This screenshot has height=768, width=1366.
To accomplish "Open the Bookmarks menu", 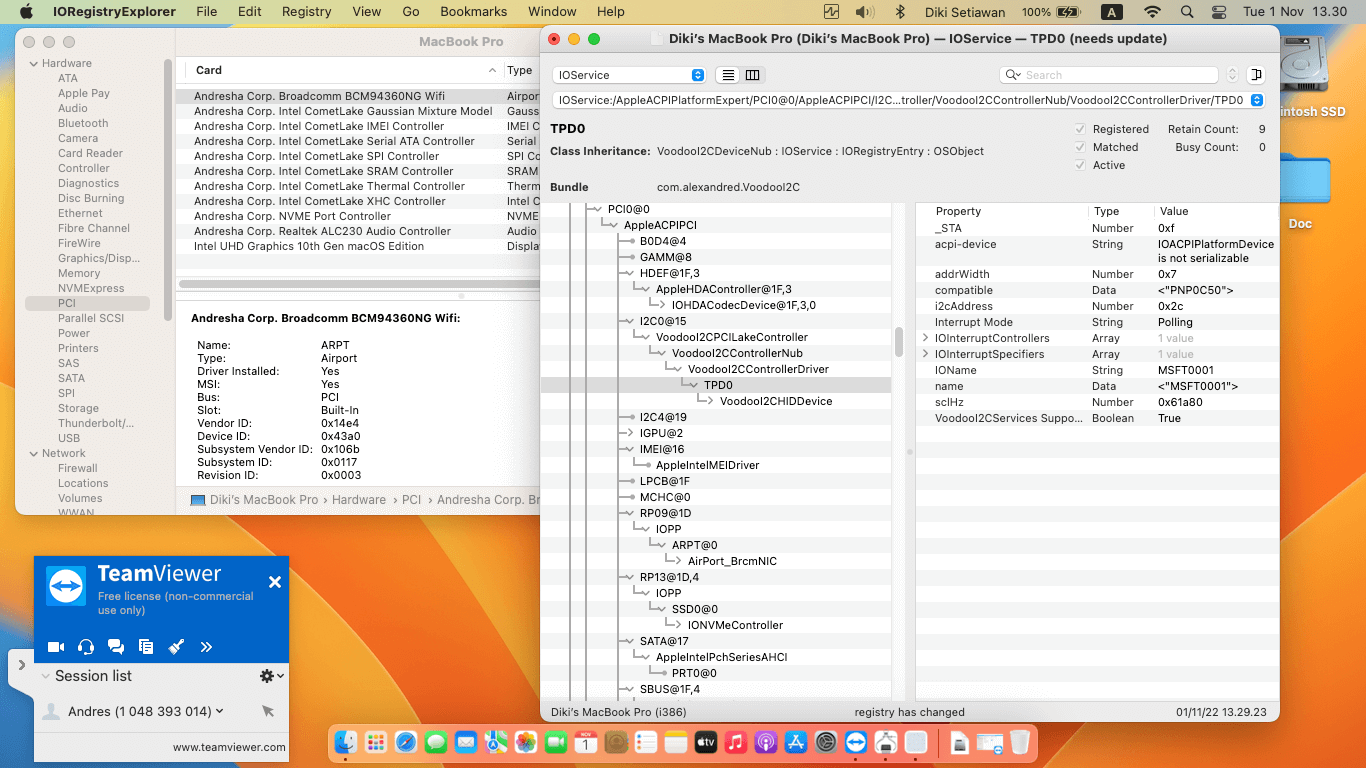I will 473,12.
